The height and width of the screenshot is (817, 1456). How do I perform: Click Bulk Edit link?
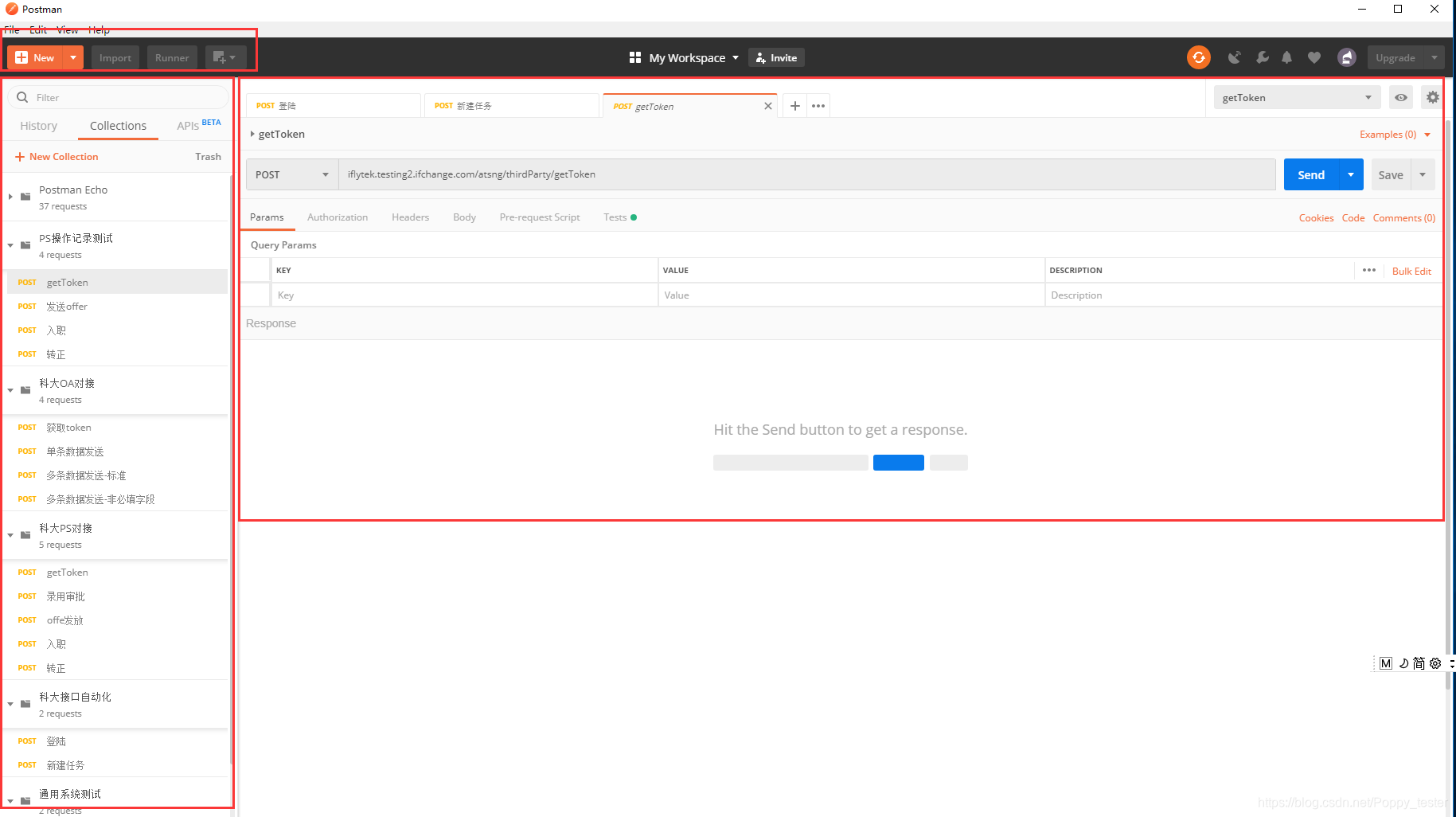1411,272
